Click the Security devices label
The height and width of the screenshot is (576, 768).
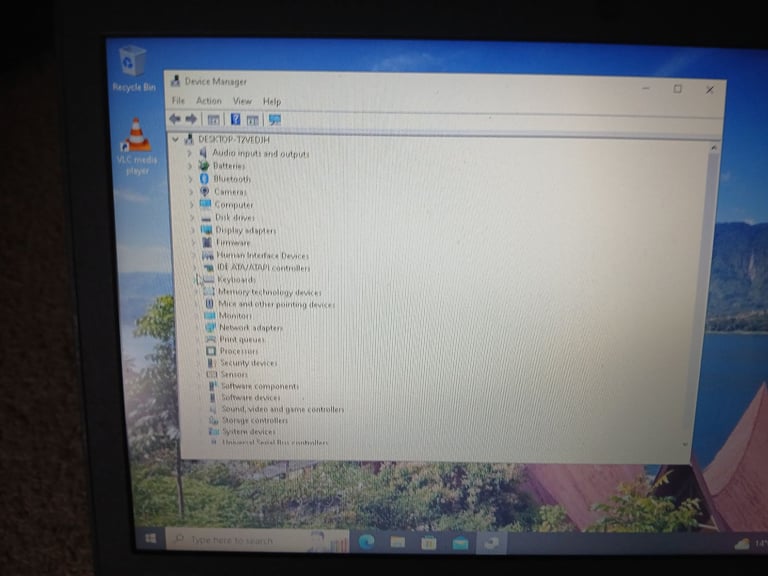pos(248,363)
